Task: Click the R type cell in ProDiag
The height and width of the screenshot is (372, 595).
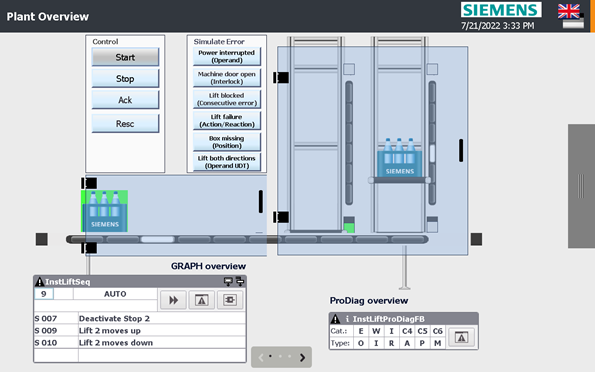Action: (x=392, y=343)
